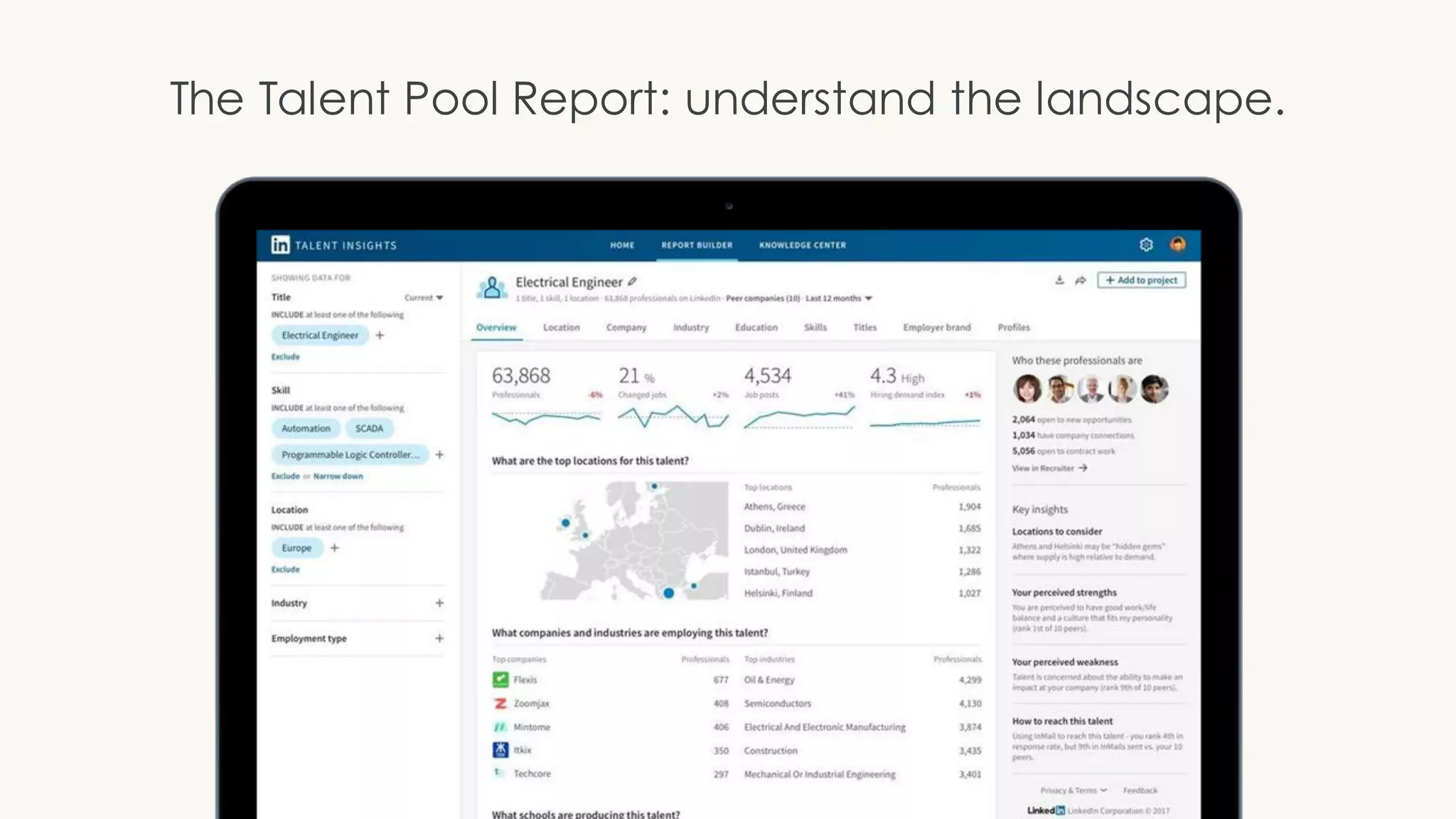Click the Feedback link
This screenshot has height=819, width=1456.
tap(1140, 791)
